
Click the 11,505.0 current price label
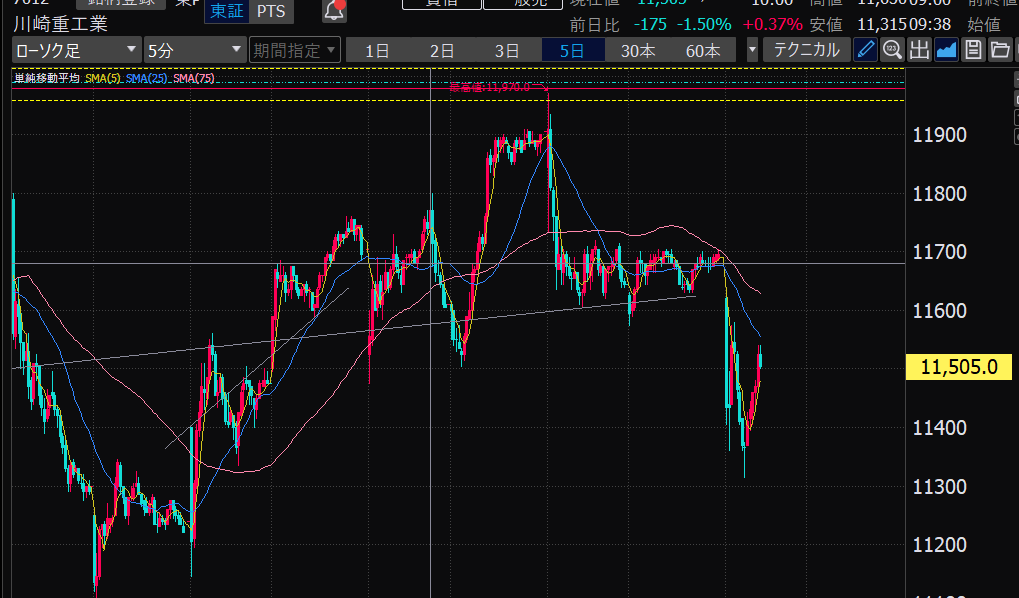pos(959,367)
